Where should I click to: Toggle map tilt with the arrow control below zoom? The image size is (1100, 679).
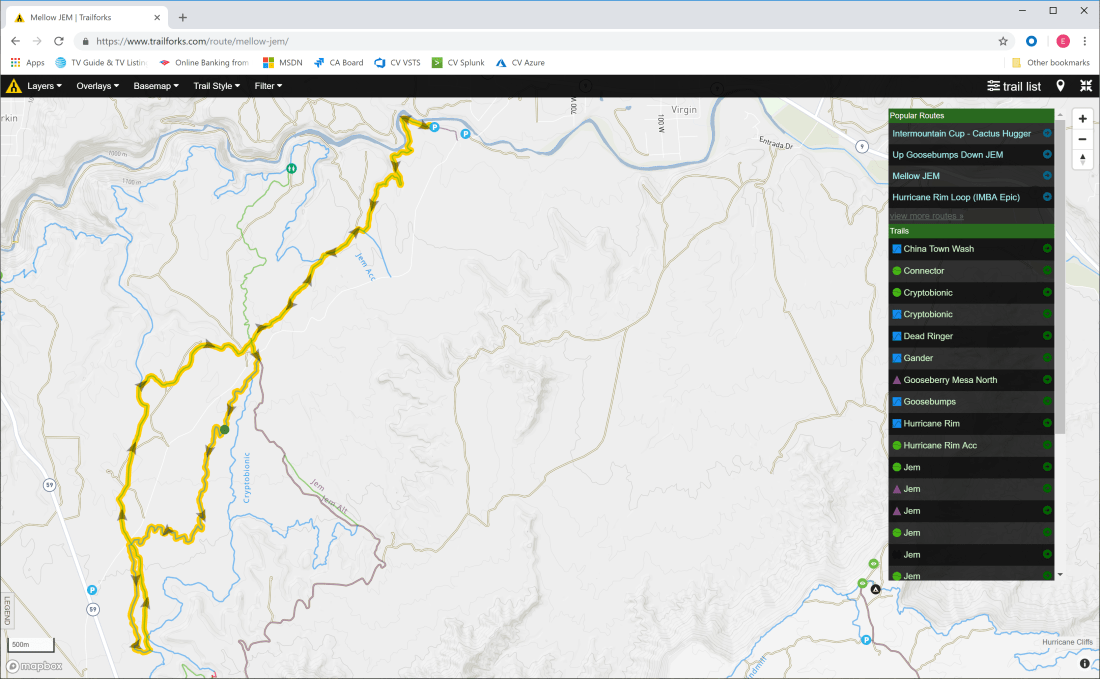[x=1082, y=160]
